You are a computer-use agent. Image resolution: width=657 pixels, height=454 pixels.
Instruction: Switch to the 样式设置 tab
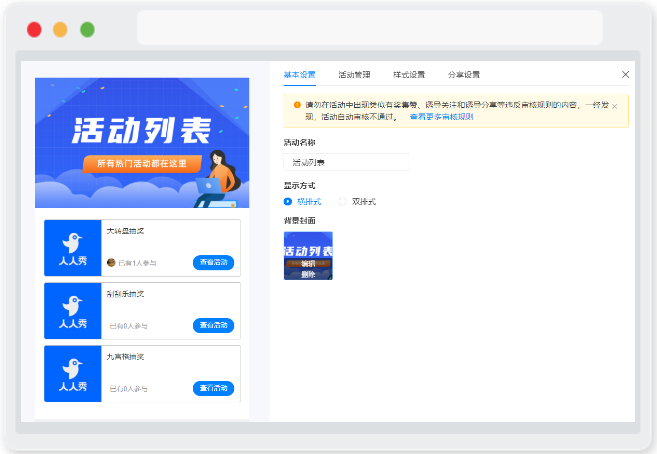pos(409,75)
